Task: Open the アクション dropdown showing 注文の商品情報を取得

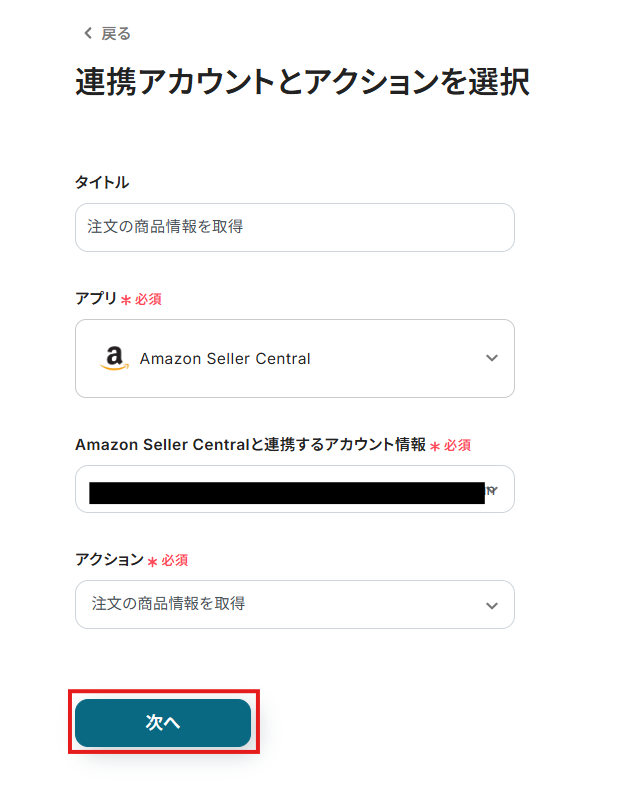Action: (x=295, y=604)
